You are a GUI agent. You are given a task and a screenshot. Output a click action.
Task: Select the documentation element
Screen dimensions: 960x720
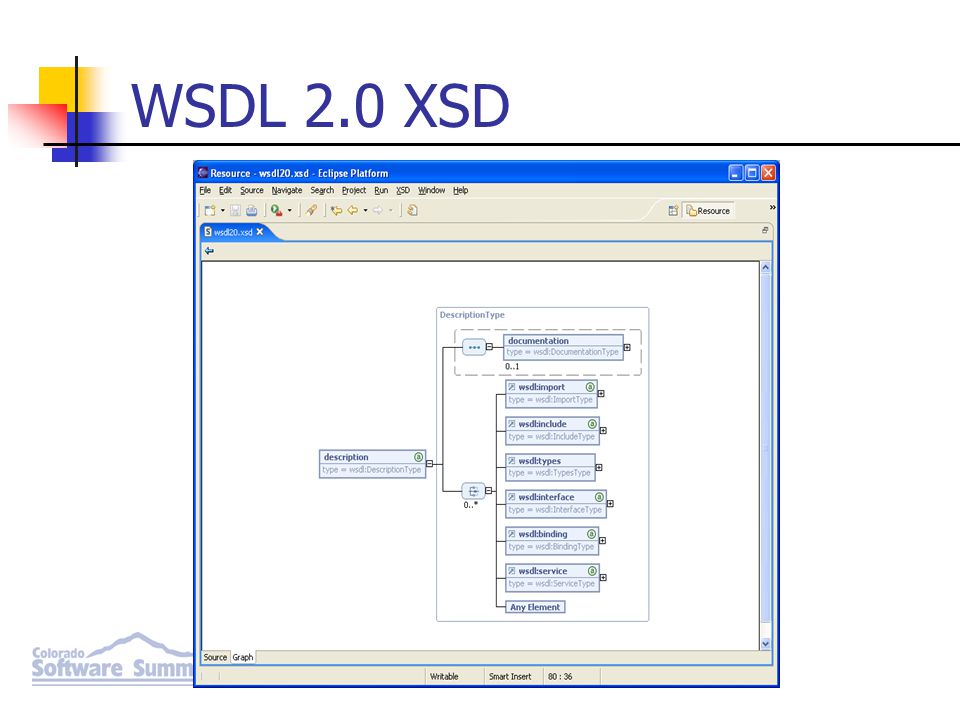[x=563, y=347]
